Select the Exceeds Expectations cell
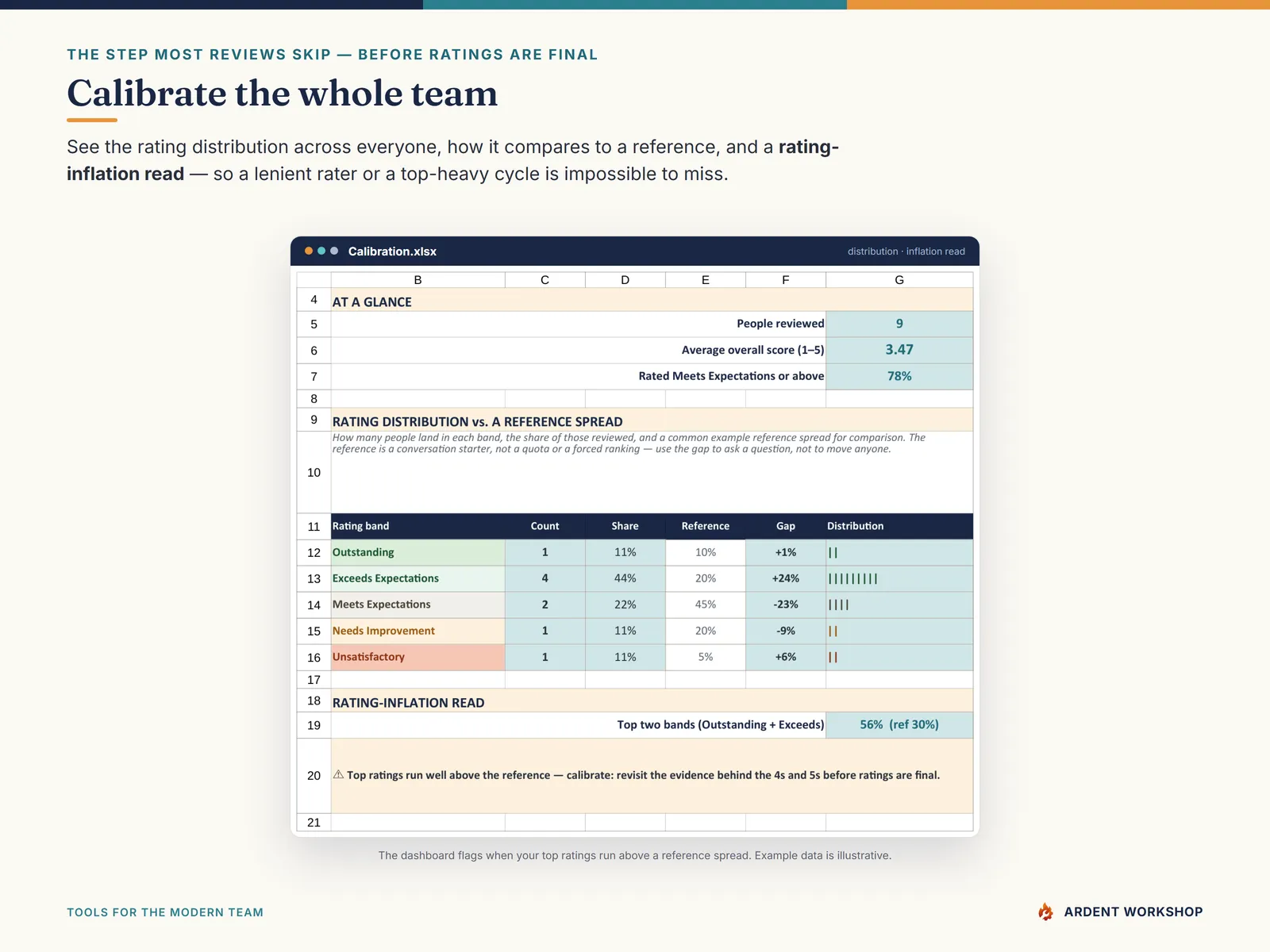The image size is (1270, 952). (418, 578)
